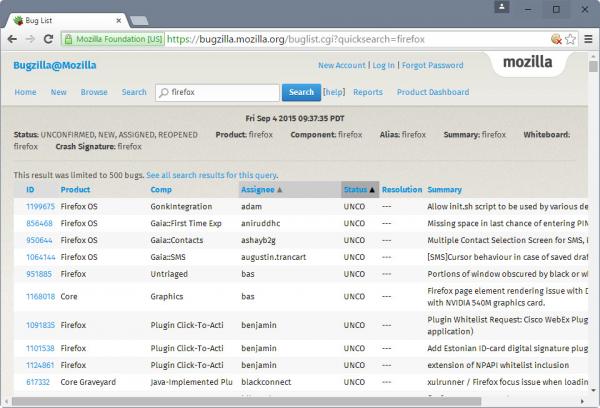The image size is (600, 408).
Task: Click the firefox quicksearch input field
Action: (217, 93)
